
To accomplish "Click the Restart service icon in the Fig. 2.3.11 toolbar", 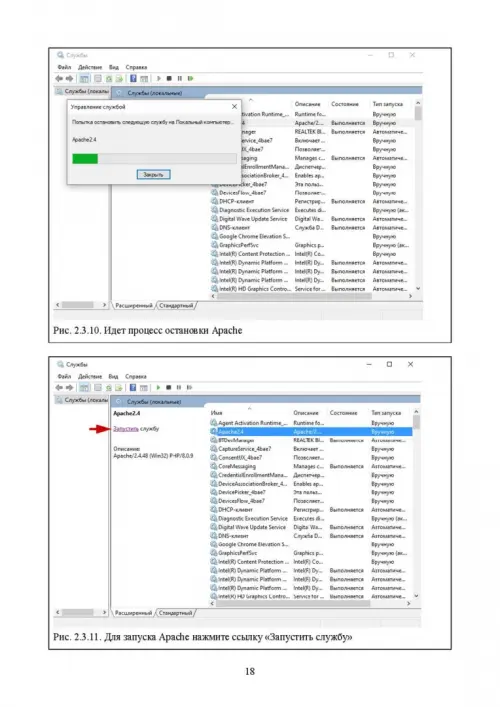I will [x=189, y=387].
